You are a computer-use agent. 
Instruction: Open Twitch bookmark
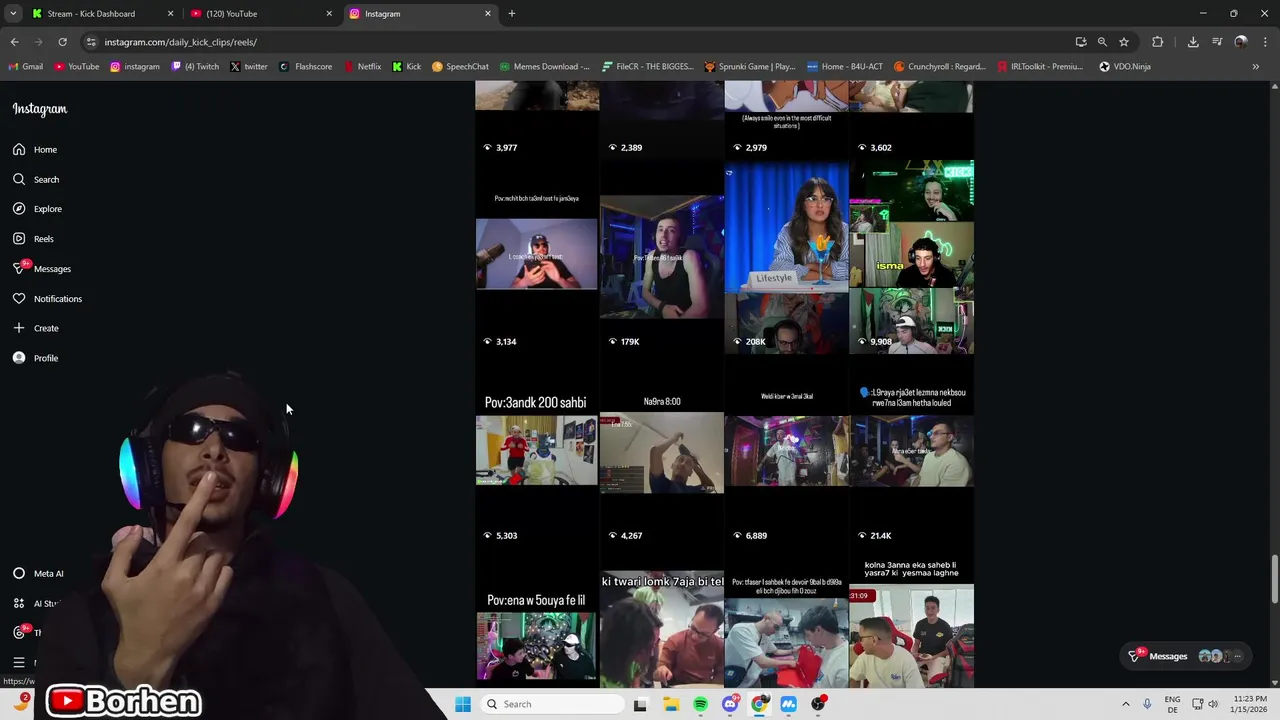(195, 67)
